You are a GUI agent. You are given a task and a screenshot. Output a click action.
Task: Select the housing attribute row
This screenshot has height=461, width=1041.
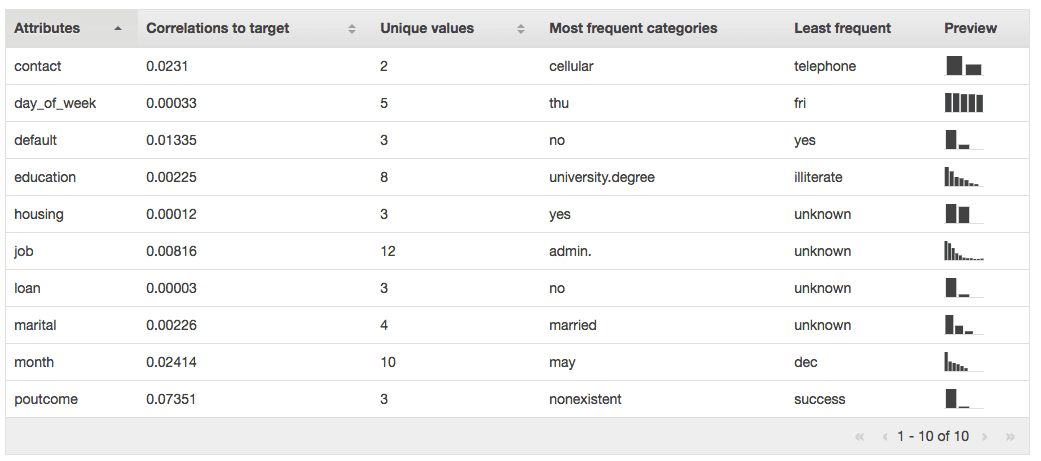tap(517, 214)
